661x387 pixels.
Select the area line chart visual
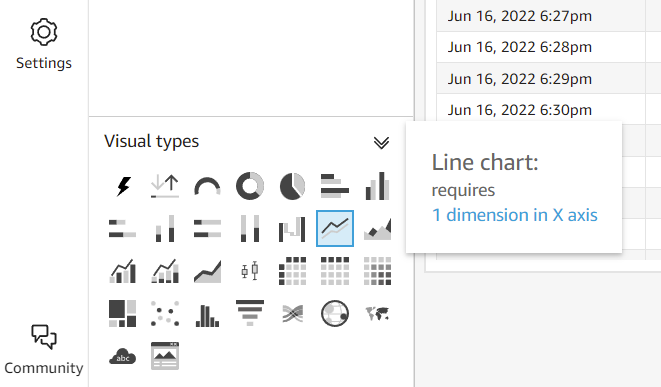377,228
